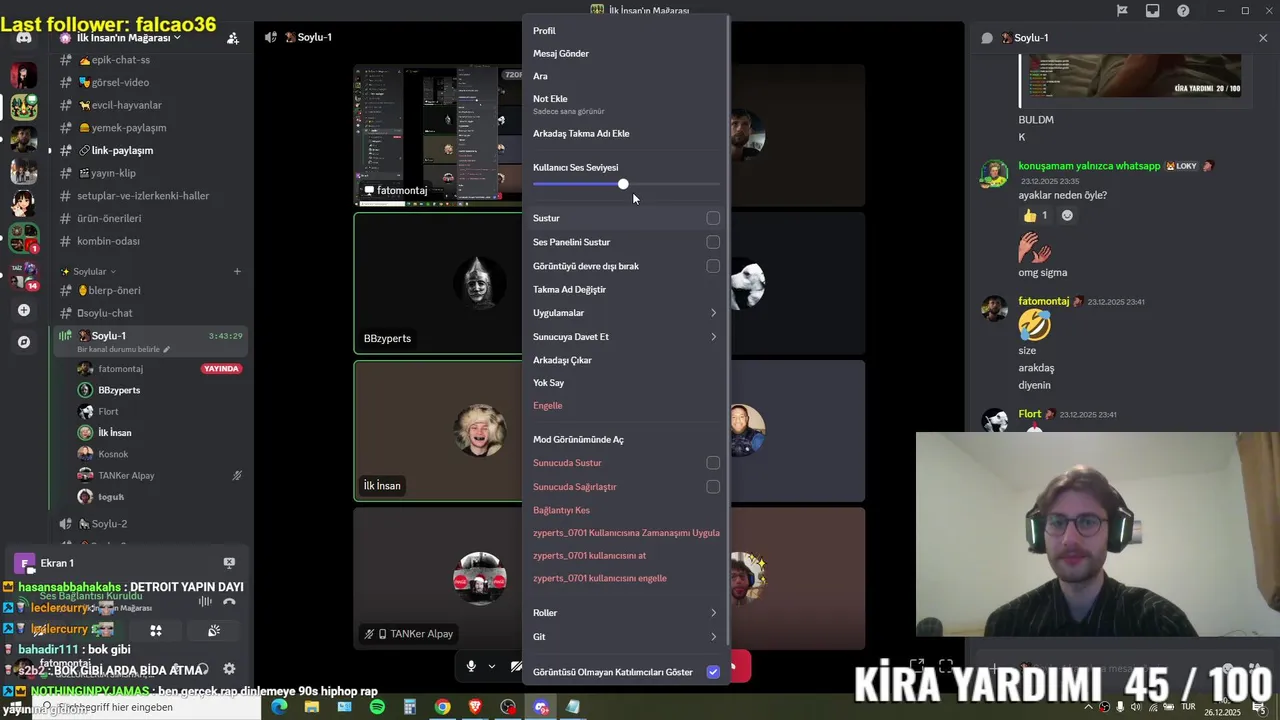The height and width of the screenshot is (720, 1280).
Task: Expand the Sunucuya Davet Et submenu
Action: tap(625, 337)
